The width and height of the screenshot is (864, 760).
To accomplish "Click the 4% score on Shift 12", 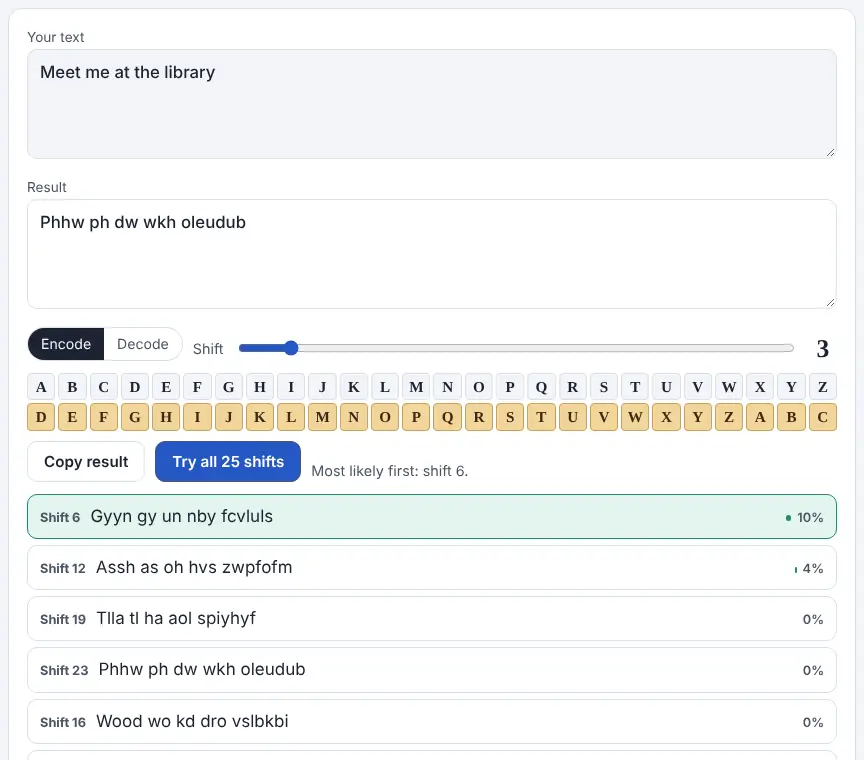I will [813, 568].
